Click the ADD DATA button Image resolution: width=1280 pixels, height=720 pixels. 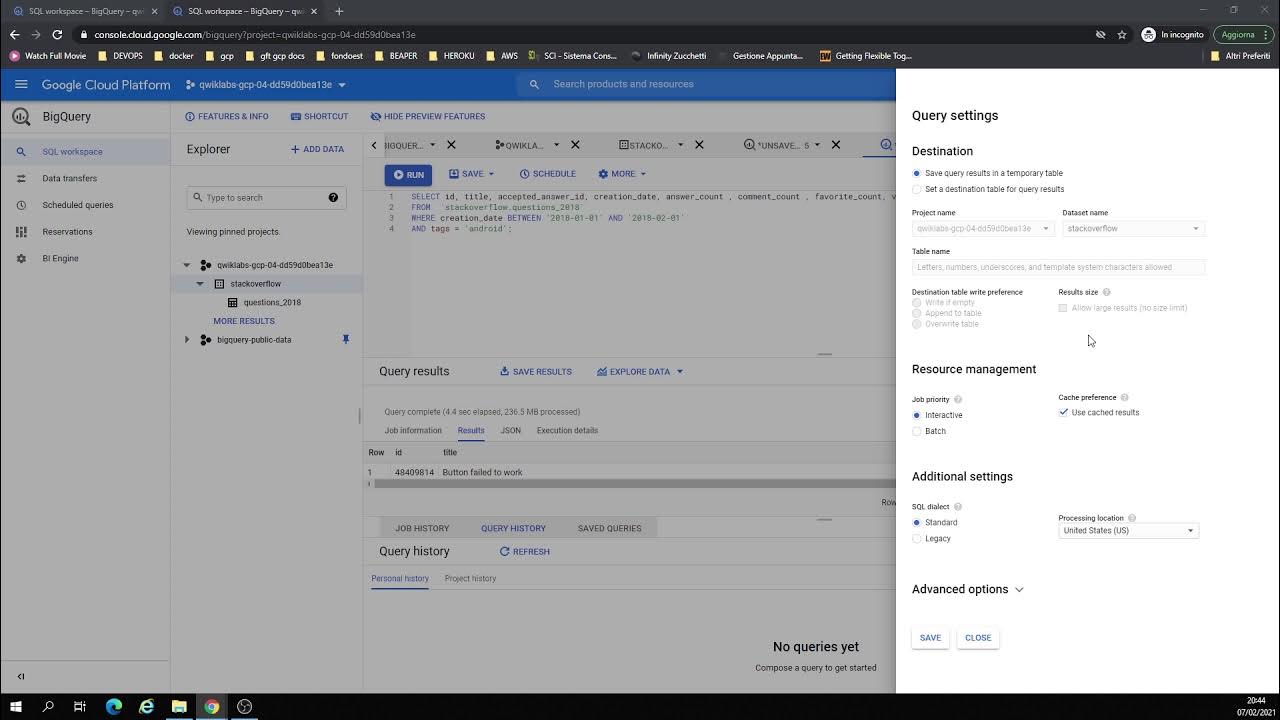point(317,149)
